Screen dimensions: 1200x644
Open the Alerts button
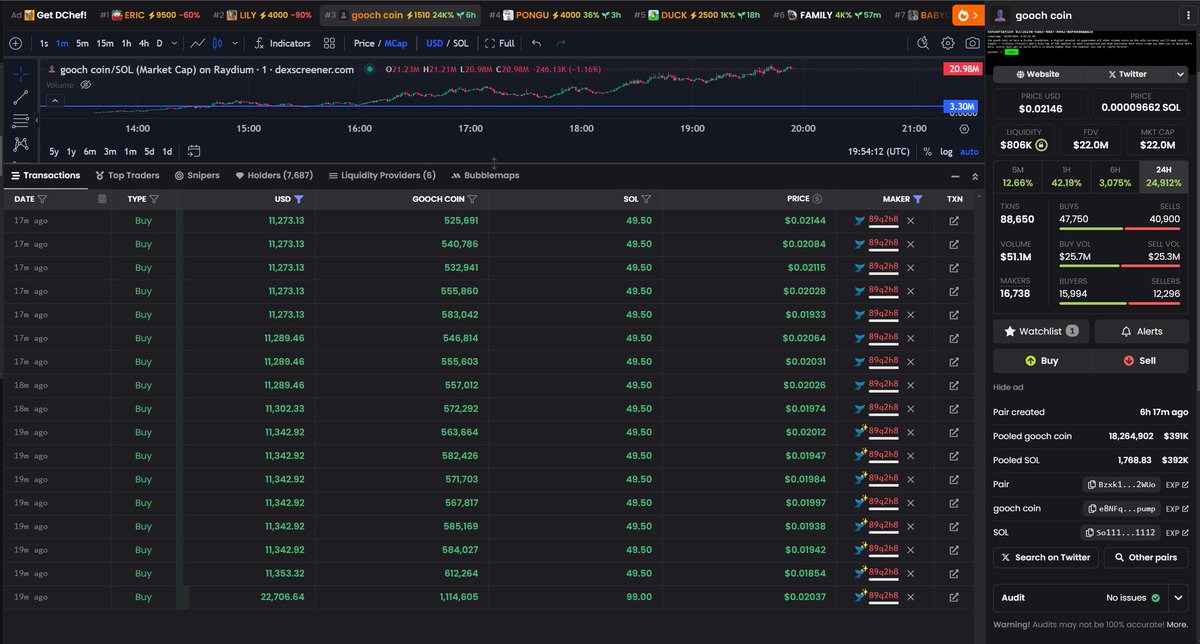(1141, 331)
